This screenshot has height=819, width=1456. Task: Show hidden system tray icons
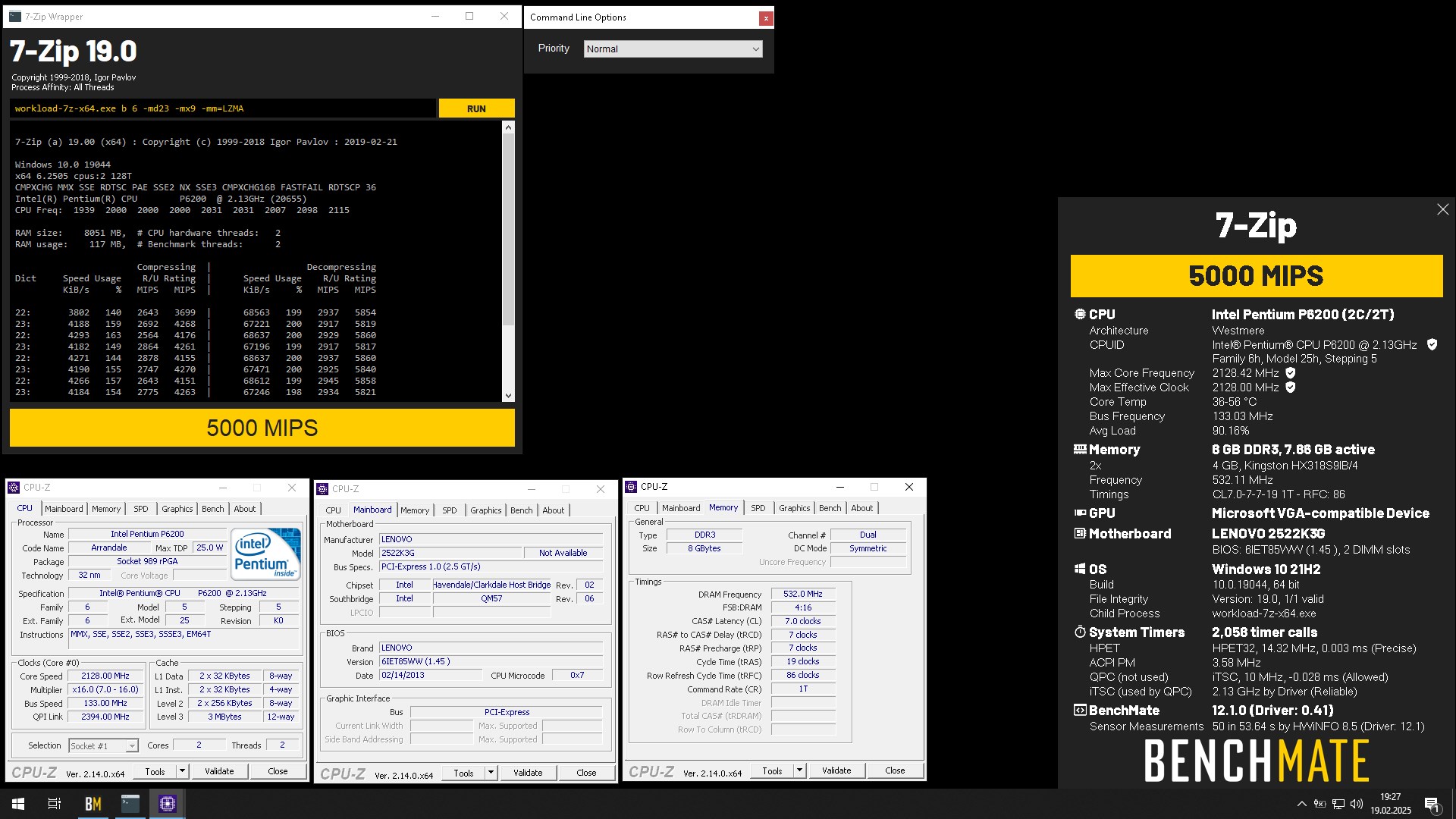tap(1301, 804)
